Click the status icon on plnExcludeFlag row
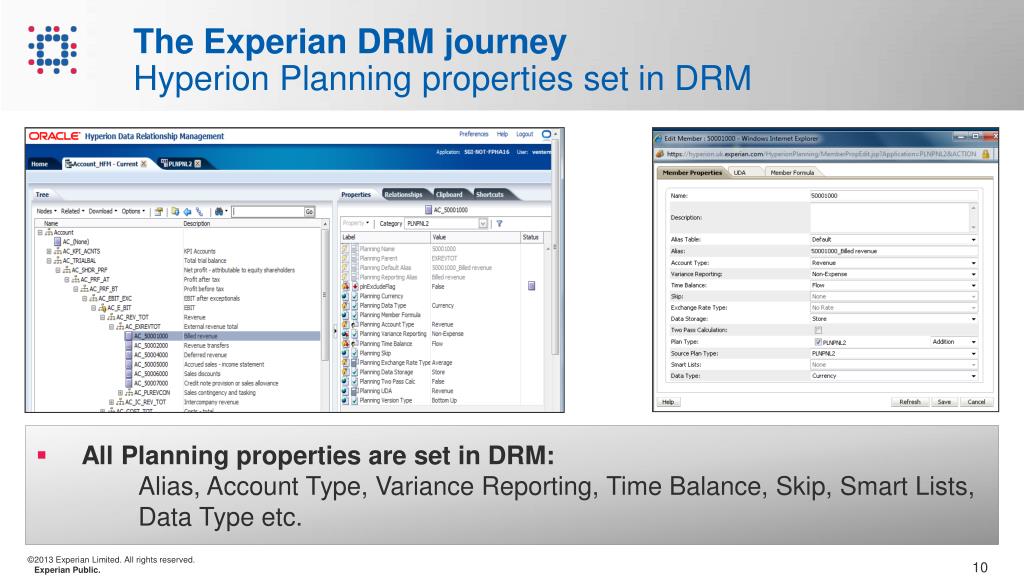 click(532, 286)
